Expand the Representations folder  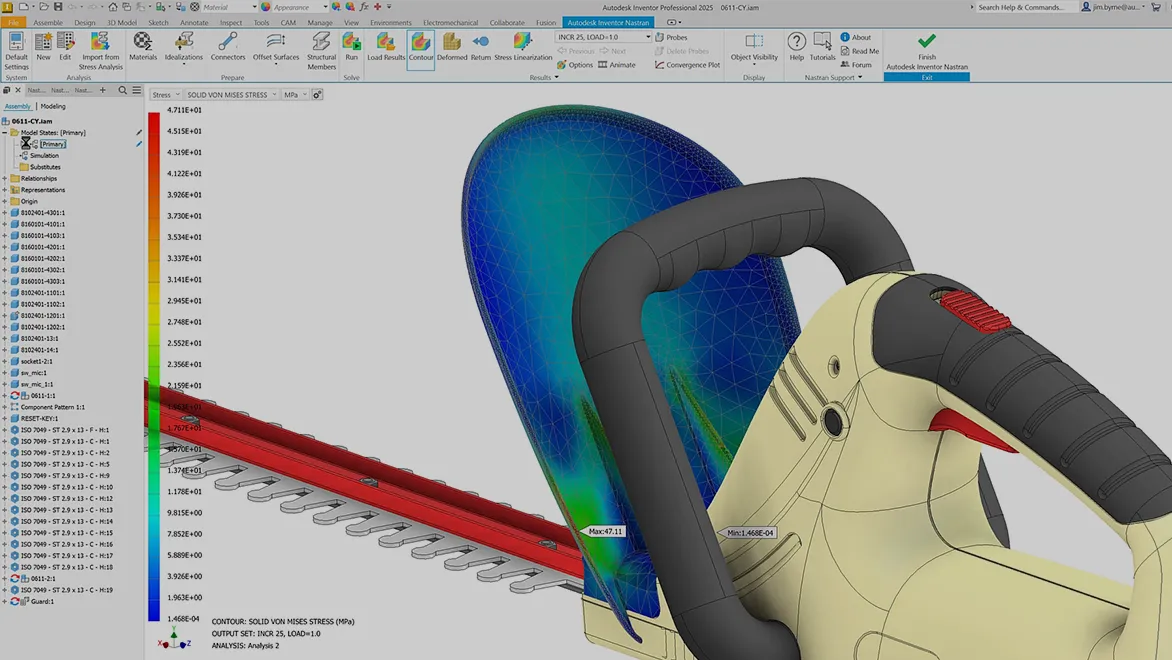[x=5, y=190]
